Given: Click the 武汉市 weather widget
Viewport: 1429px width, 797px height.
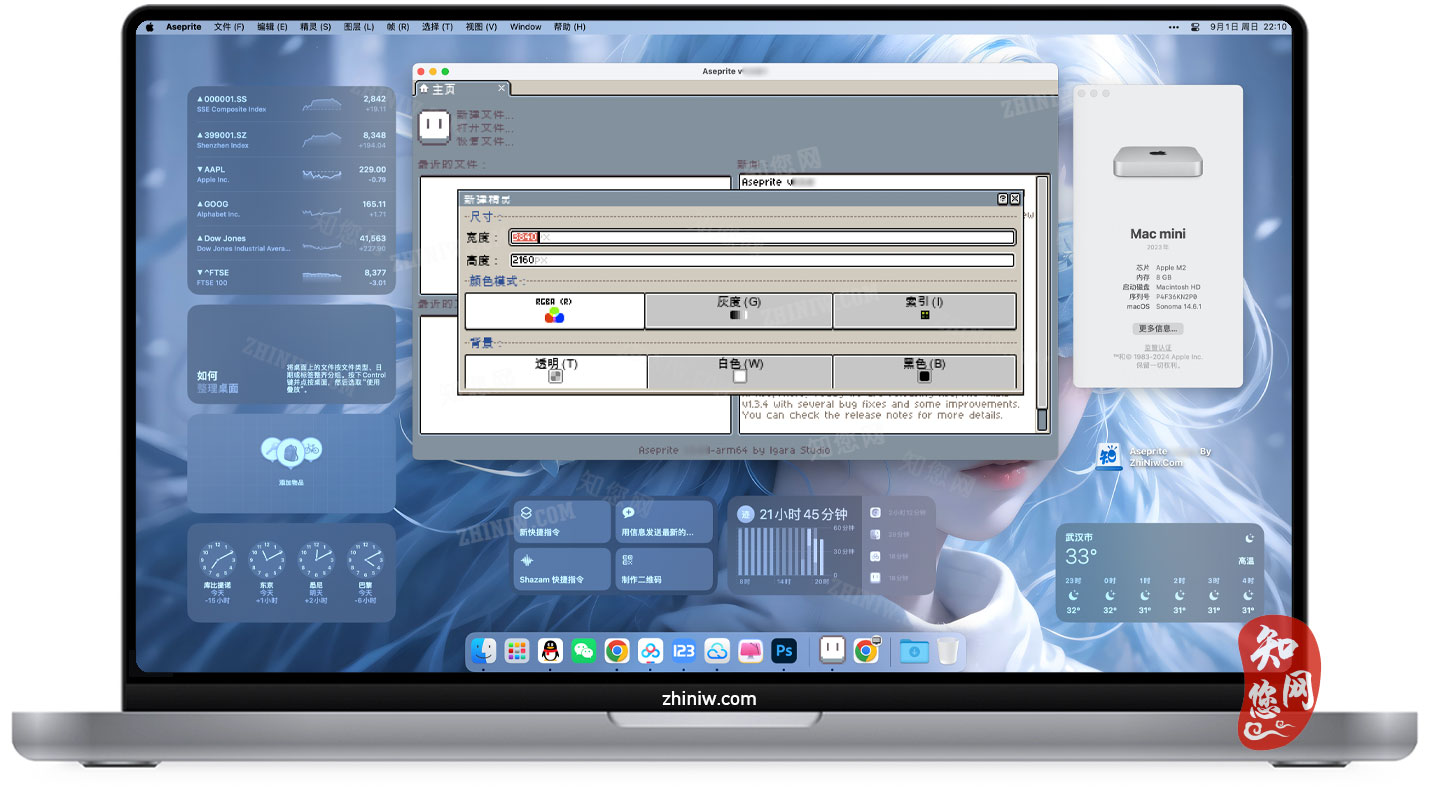Looking at the screenshot, I should (1160, 573).
